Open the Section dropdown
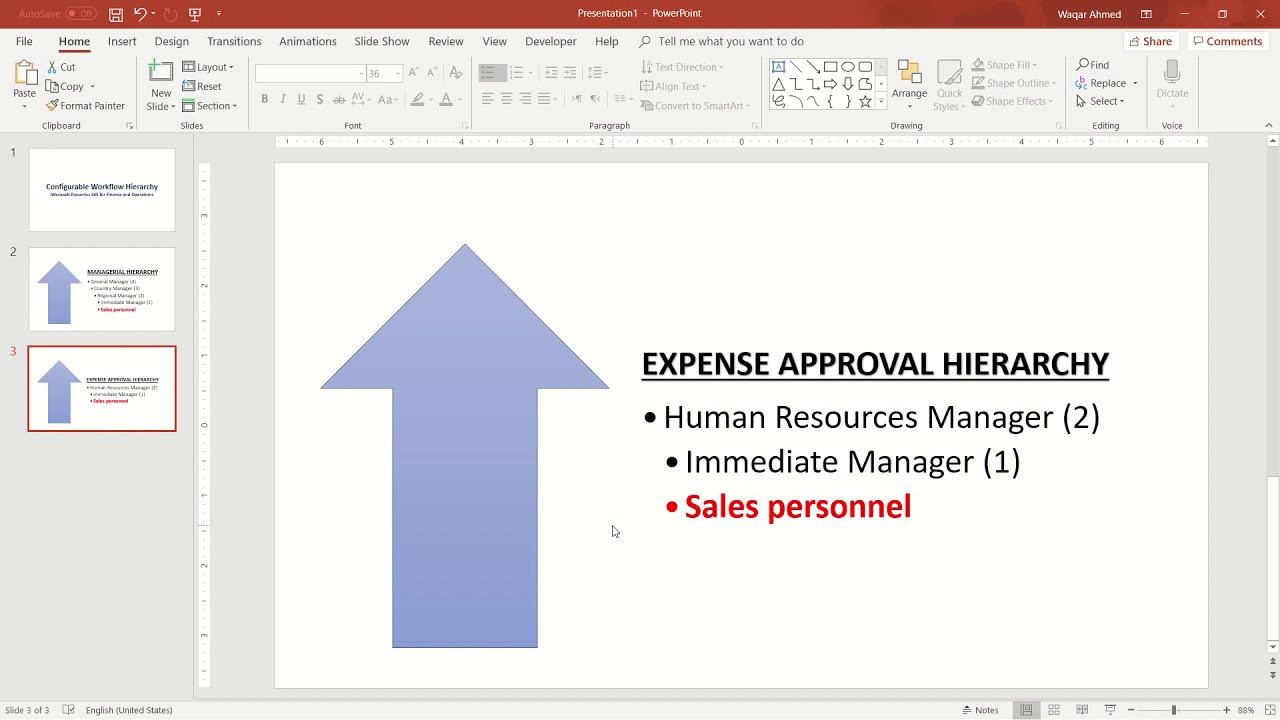The image size is (1280, 720). [210, 106]
